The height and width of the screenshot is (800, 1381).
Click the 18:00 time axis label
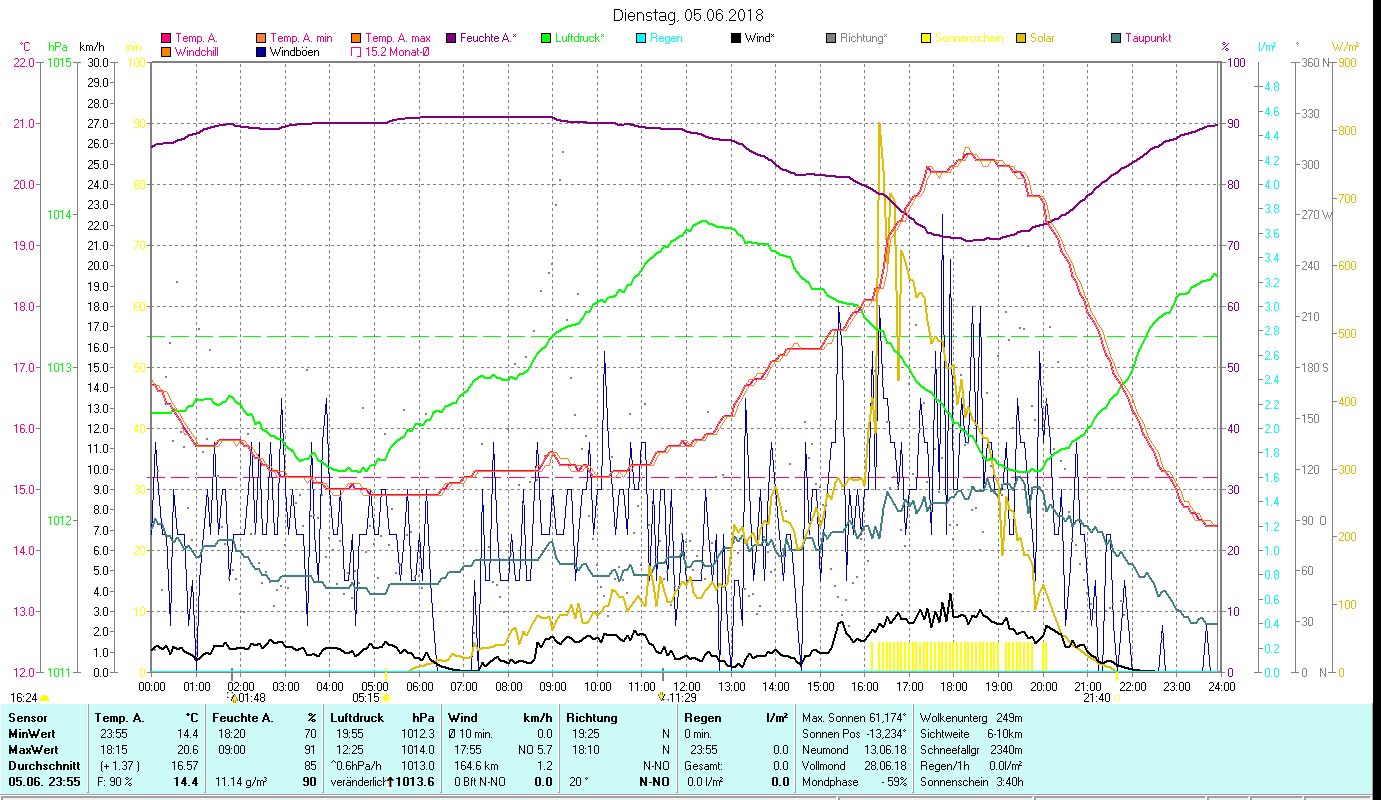[954, 686]
